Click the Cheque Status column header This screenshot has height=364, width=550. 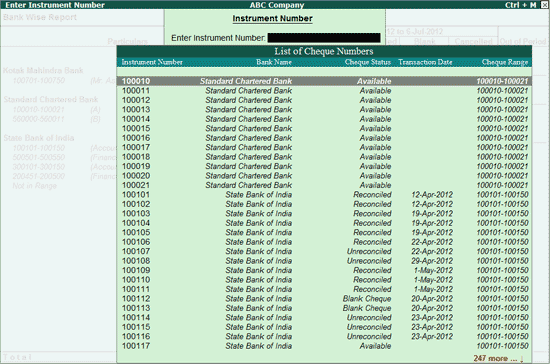click(x=368, y=62)
